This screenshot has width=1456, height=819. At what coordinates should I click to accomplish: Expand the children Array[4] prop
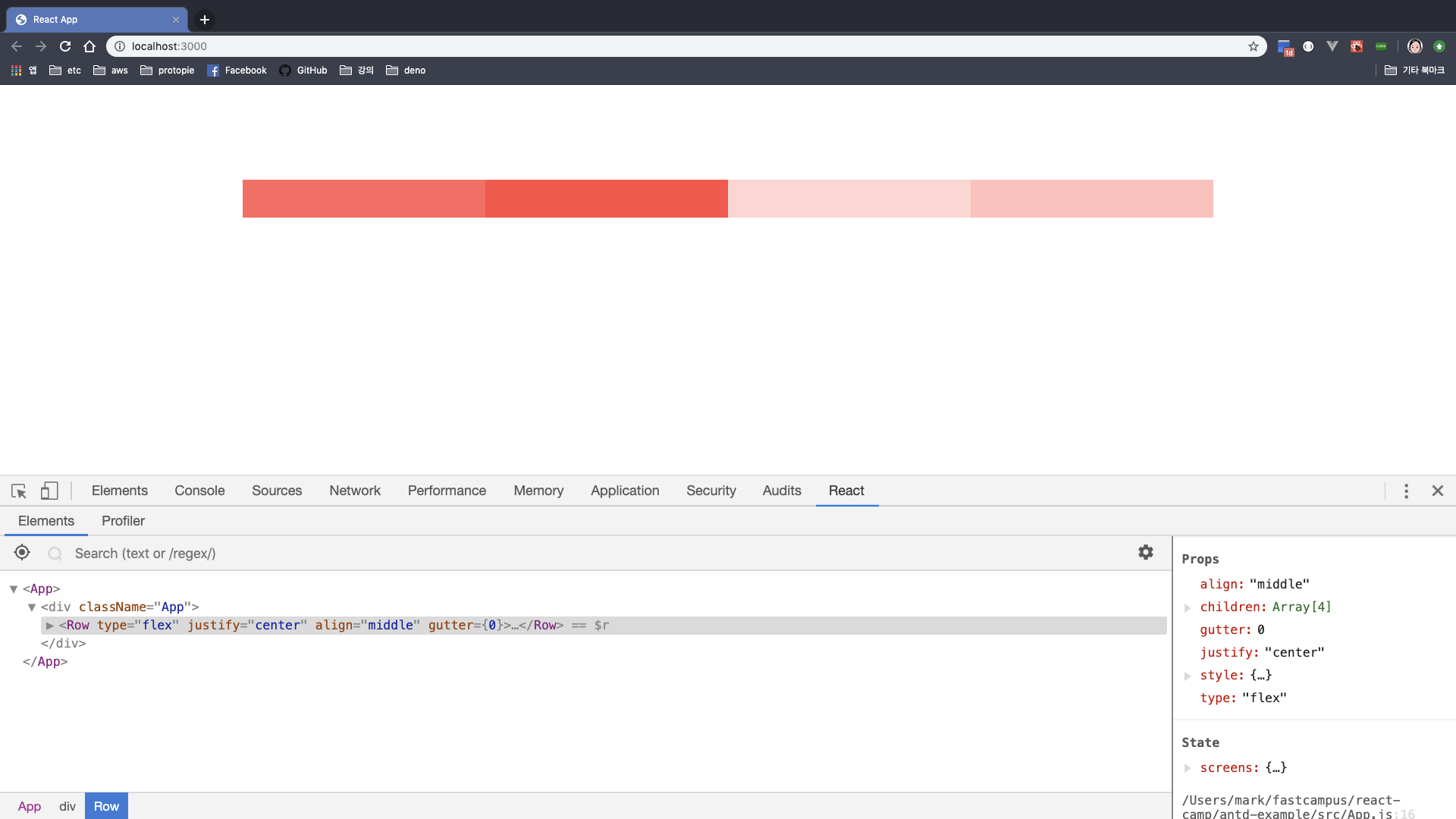click(1188, 607)
